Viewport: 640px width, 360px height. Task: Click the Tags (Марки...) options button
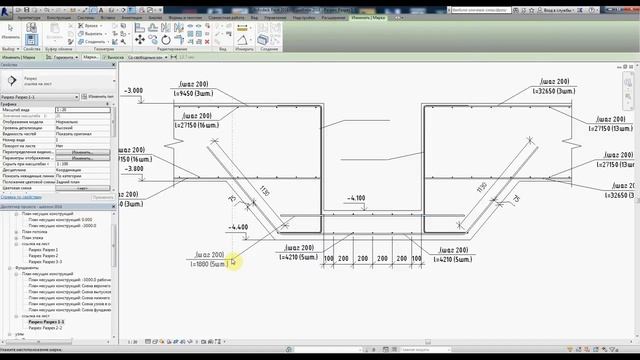(90, 58)
